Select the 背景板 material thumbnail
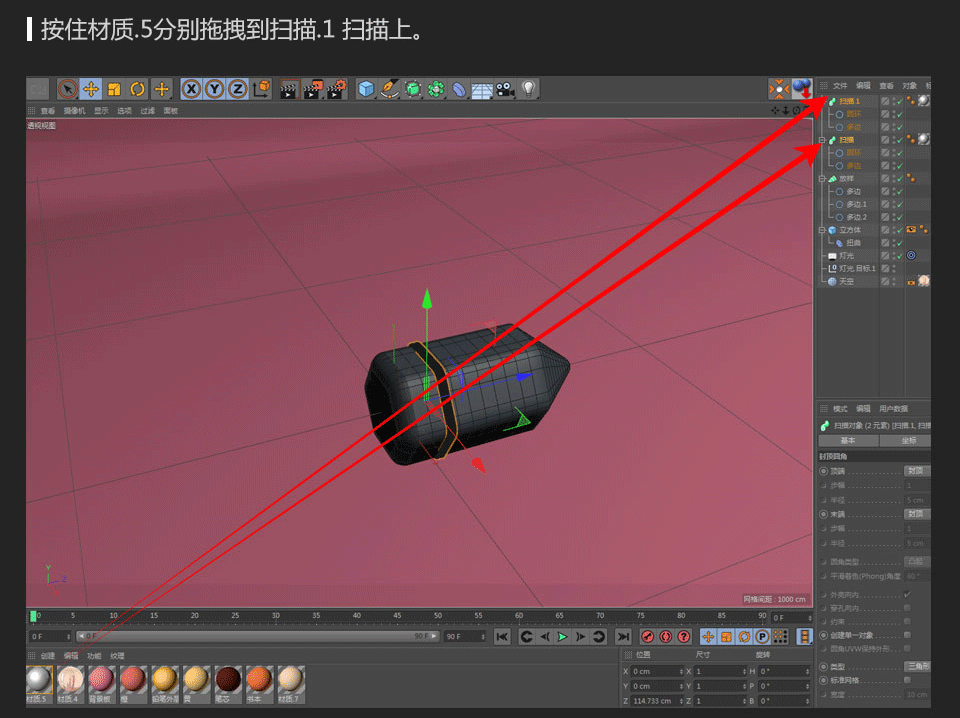This screenshot has width=960, height=718. 100,680
